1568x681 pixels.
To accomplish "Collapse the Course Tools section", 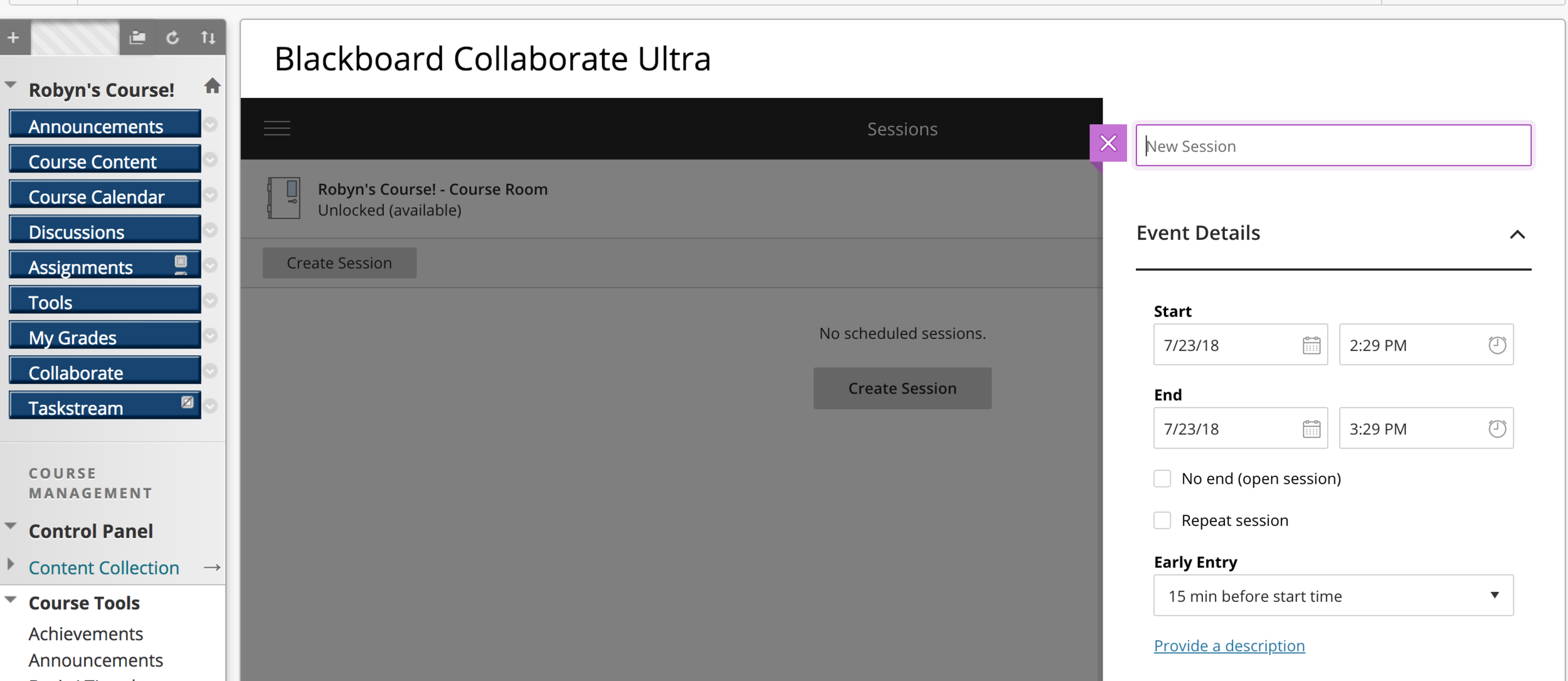I will pos(11,600).
